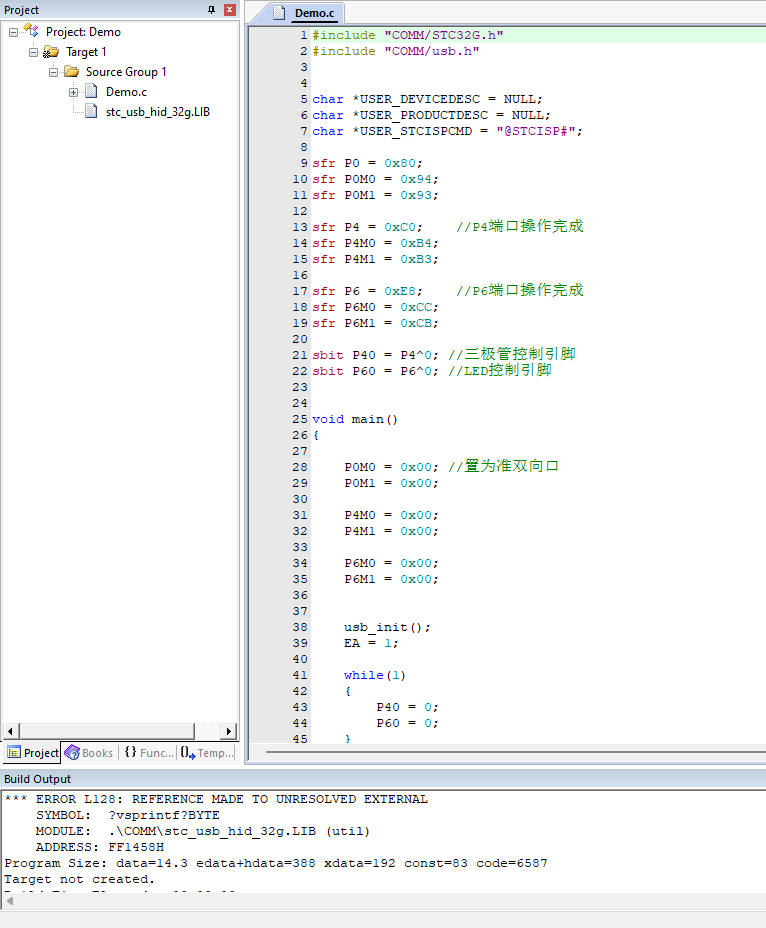The image size is (766, 928).
Task: Click the P4端口操作完成 comment
Action: pos(520,227)
